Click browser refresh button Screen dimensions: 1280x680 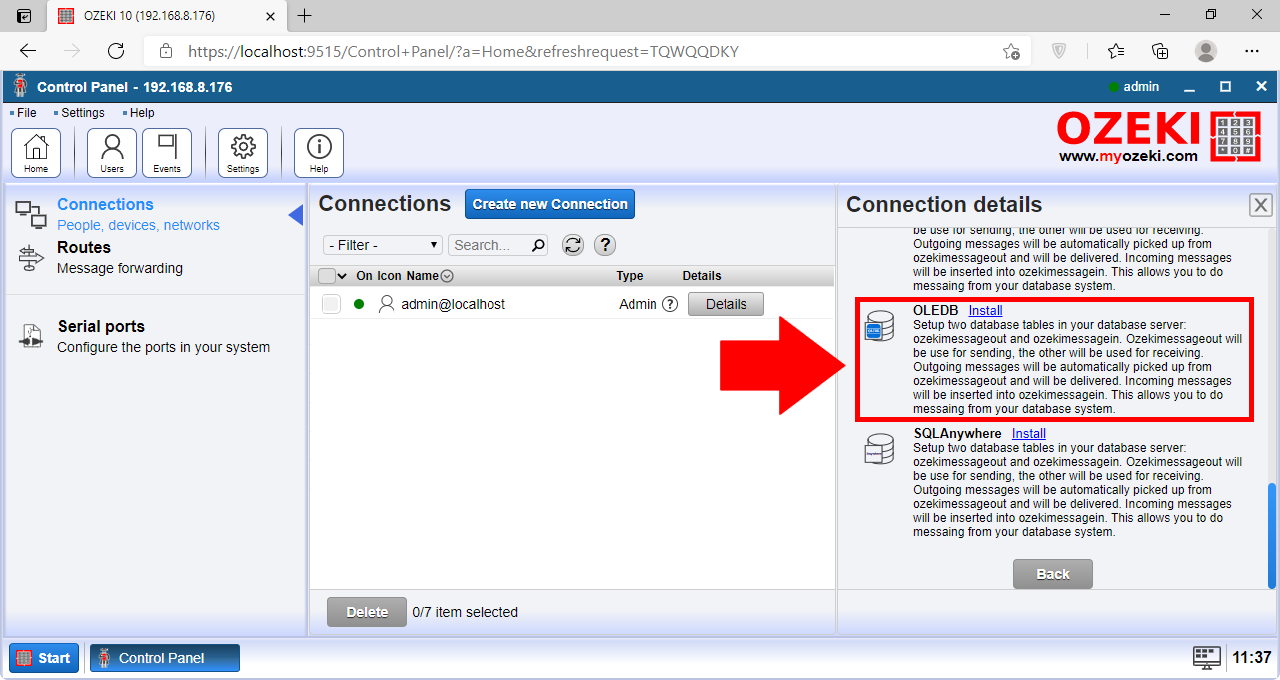[116, 51]
